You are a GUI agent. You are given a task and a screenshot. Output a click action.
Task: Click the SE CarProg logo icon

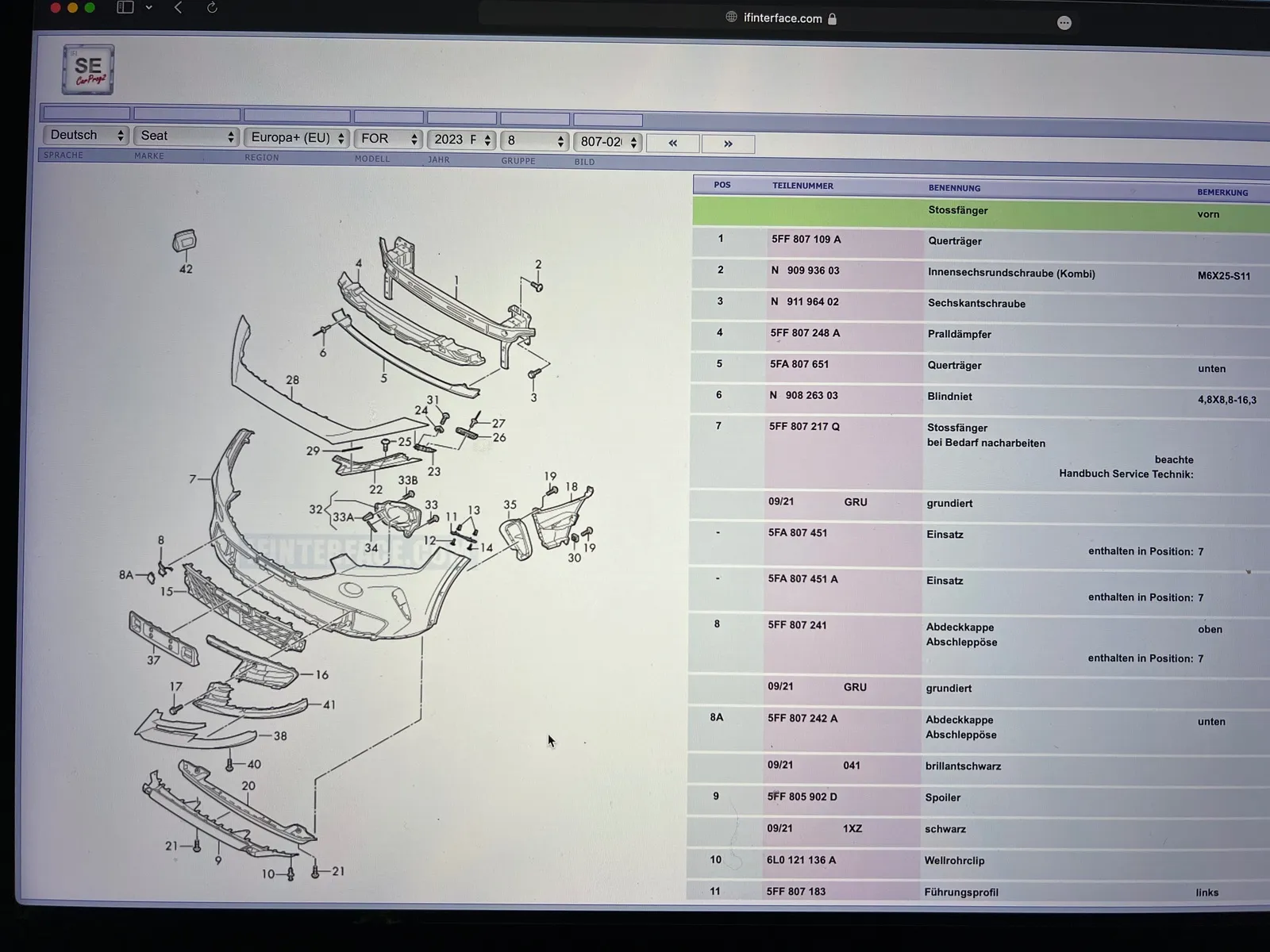tap(88, 70)
